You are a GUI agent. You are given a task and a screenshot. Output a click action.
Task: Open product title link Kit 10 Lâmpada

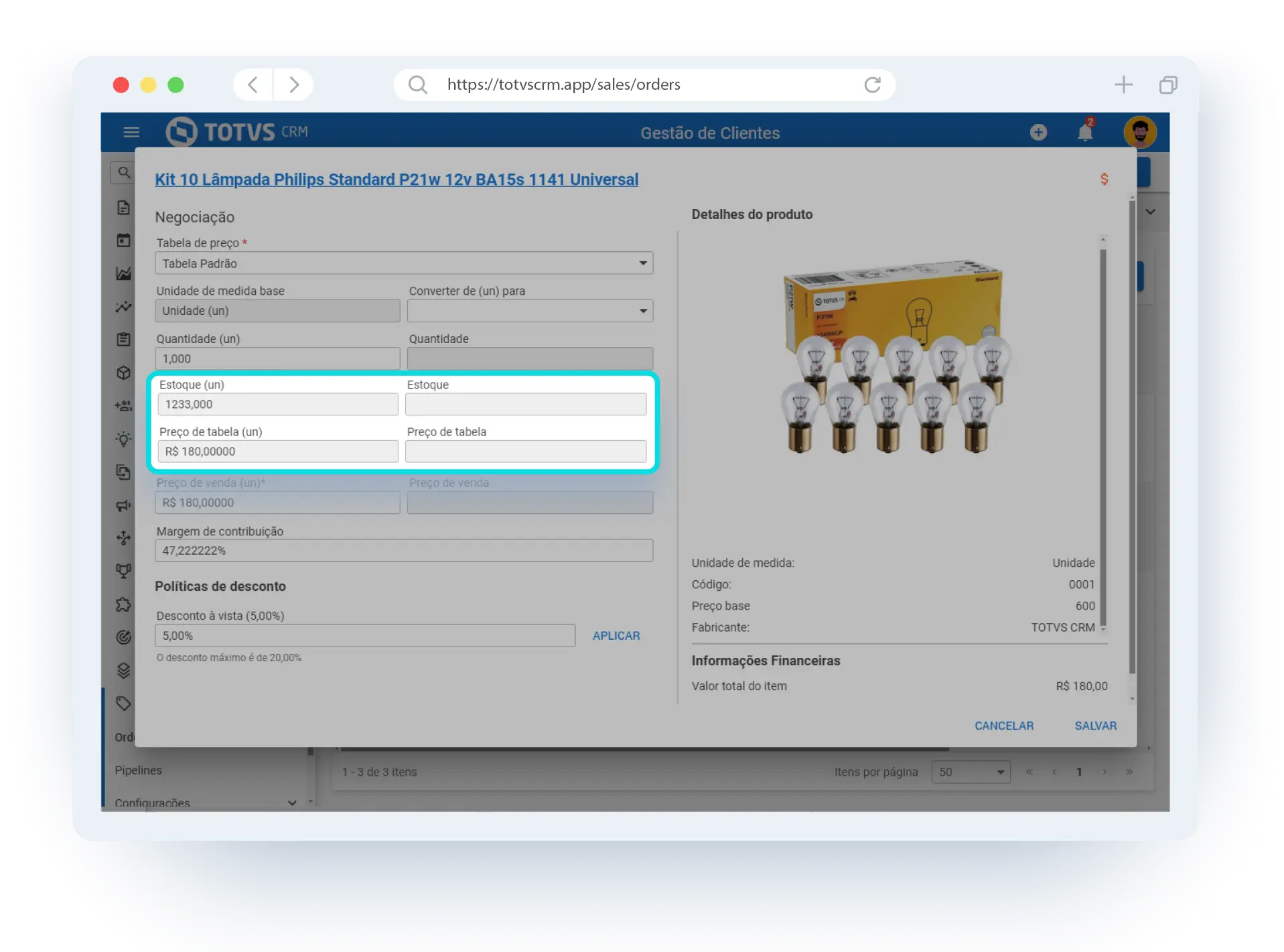(x=397, y=180)
